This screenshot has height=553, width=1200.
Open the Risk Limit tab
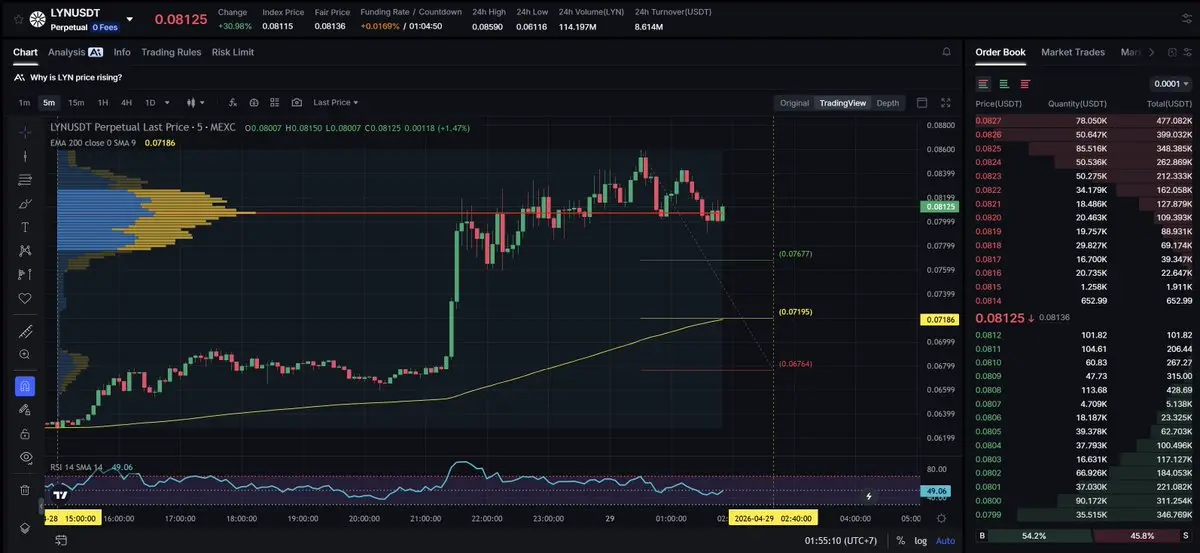[233, 52]
